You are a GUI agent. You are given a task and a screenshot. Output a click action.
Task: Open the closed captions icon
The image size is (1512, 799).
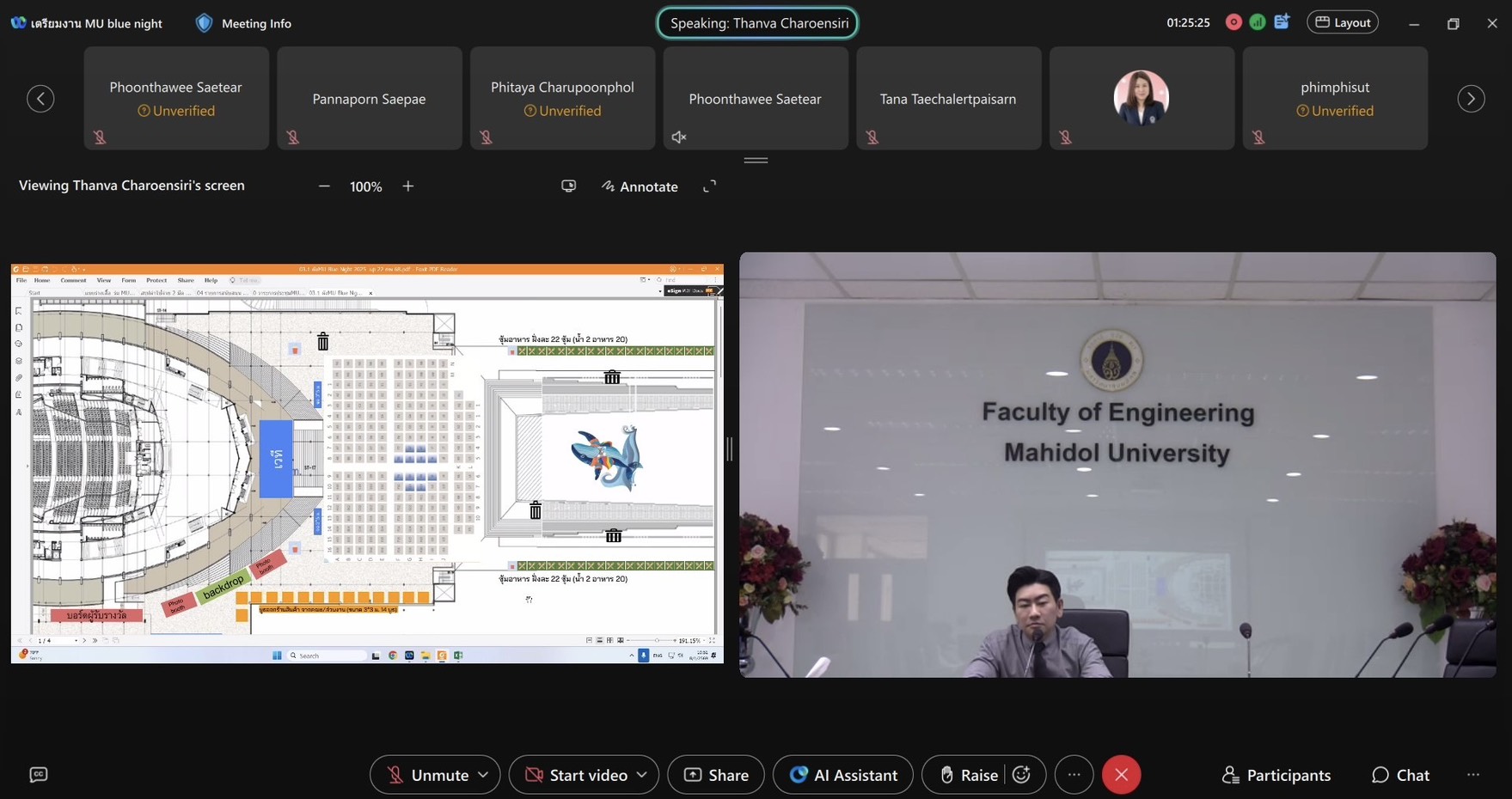pyautogui.click(x=39, y=775)
